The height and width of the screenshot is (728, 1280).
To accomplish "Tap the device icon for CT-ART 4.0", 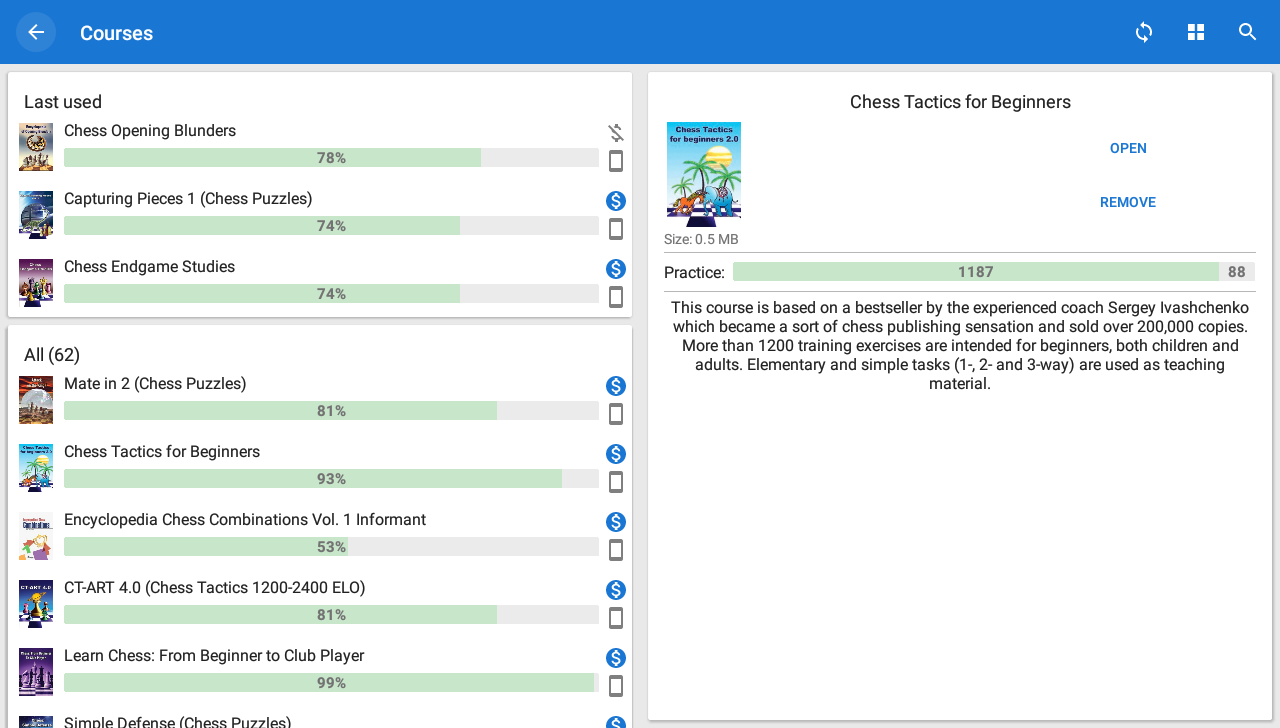I will [x=616, y=618].
